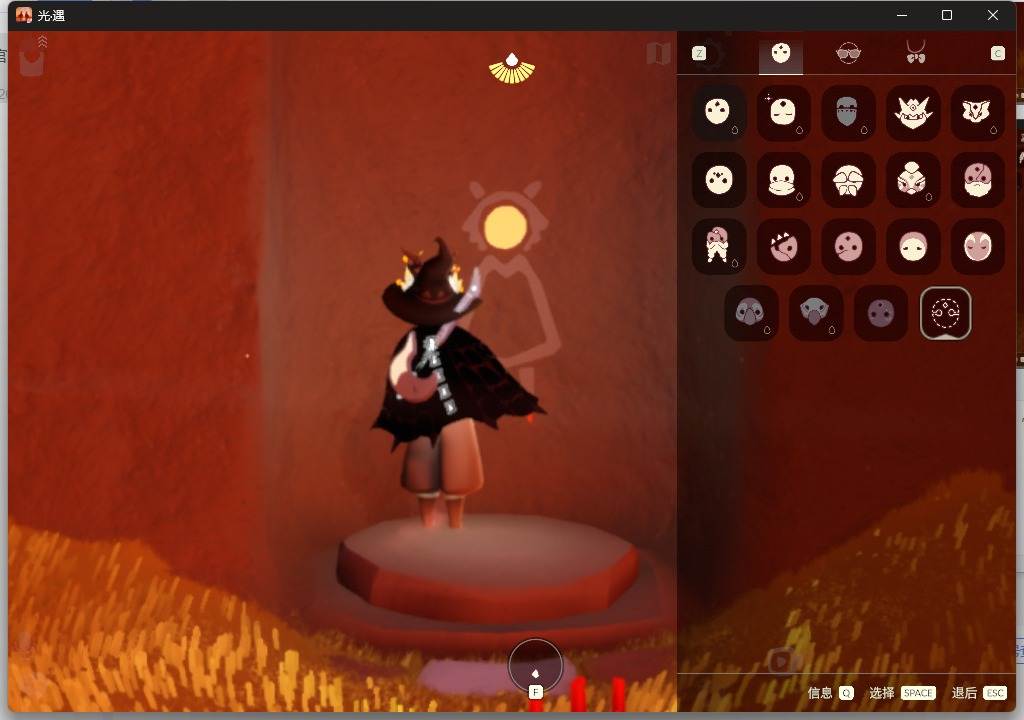Open the glasses face-accessory tab
1024x720 pixels.
[x=848, y=53]
